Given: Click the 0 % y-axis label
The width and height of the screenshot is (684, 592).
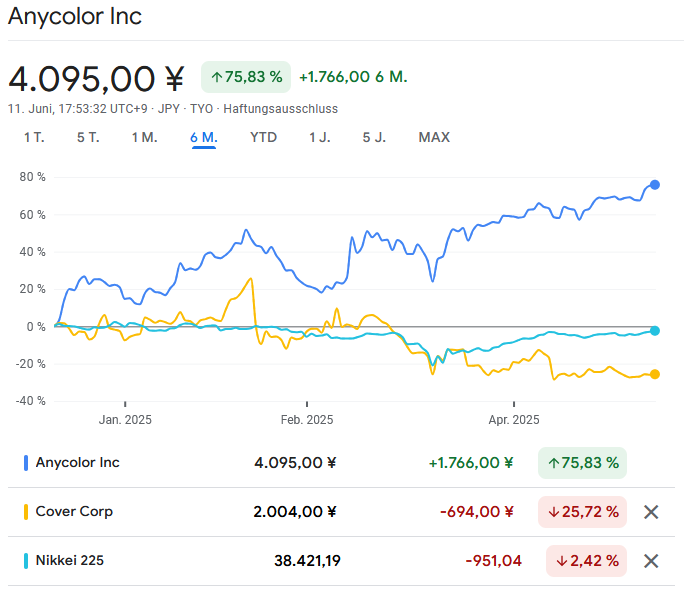Looking at the screenshot, I should (x=36, y=326).
